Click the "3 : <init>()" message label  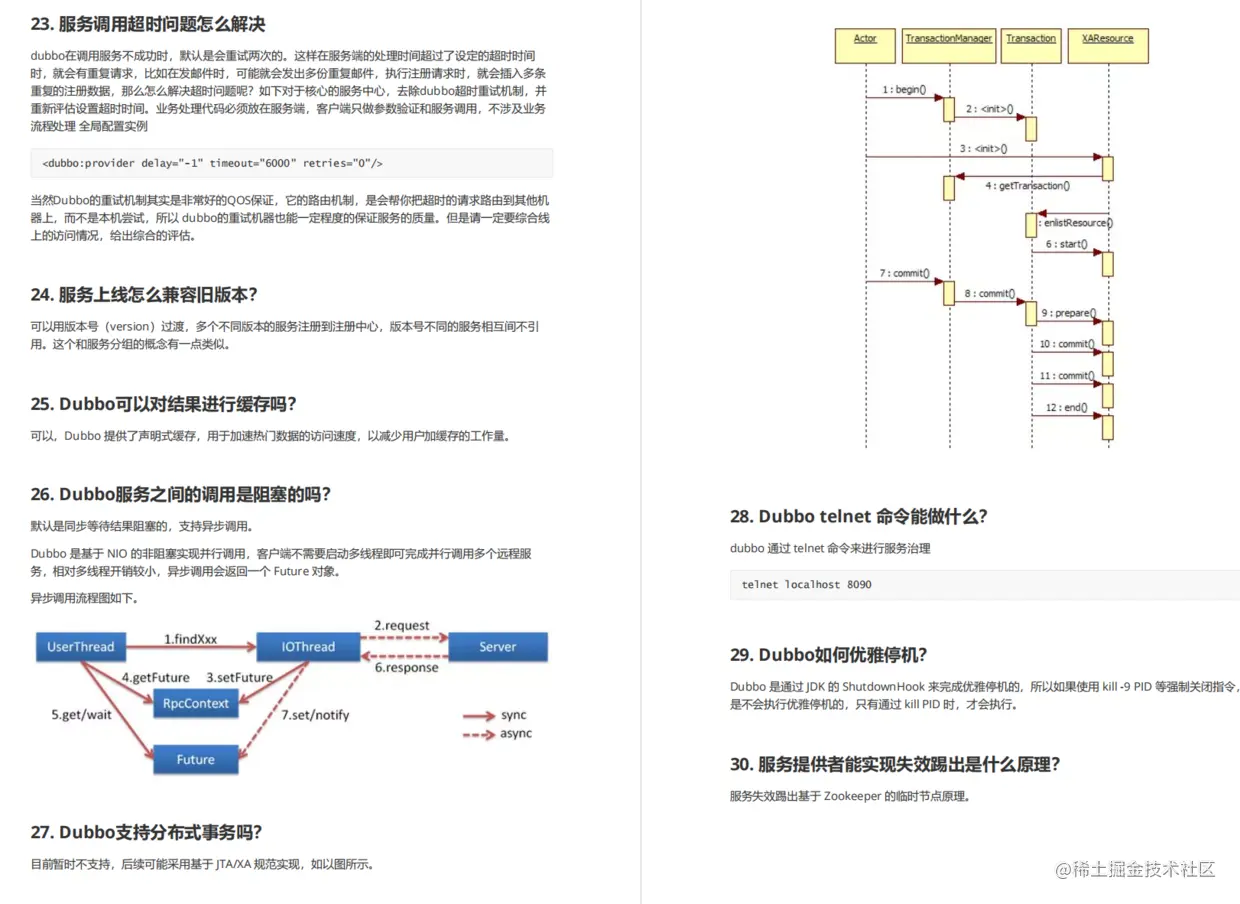pos(983,149)
